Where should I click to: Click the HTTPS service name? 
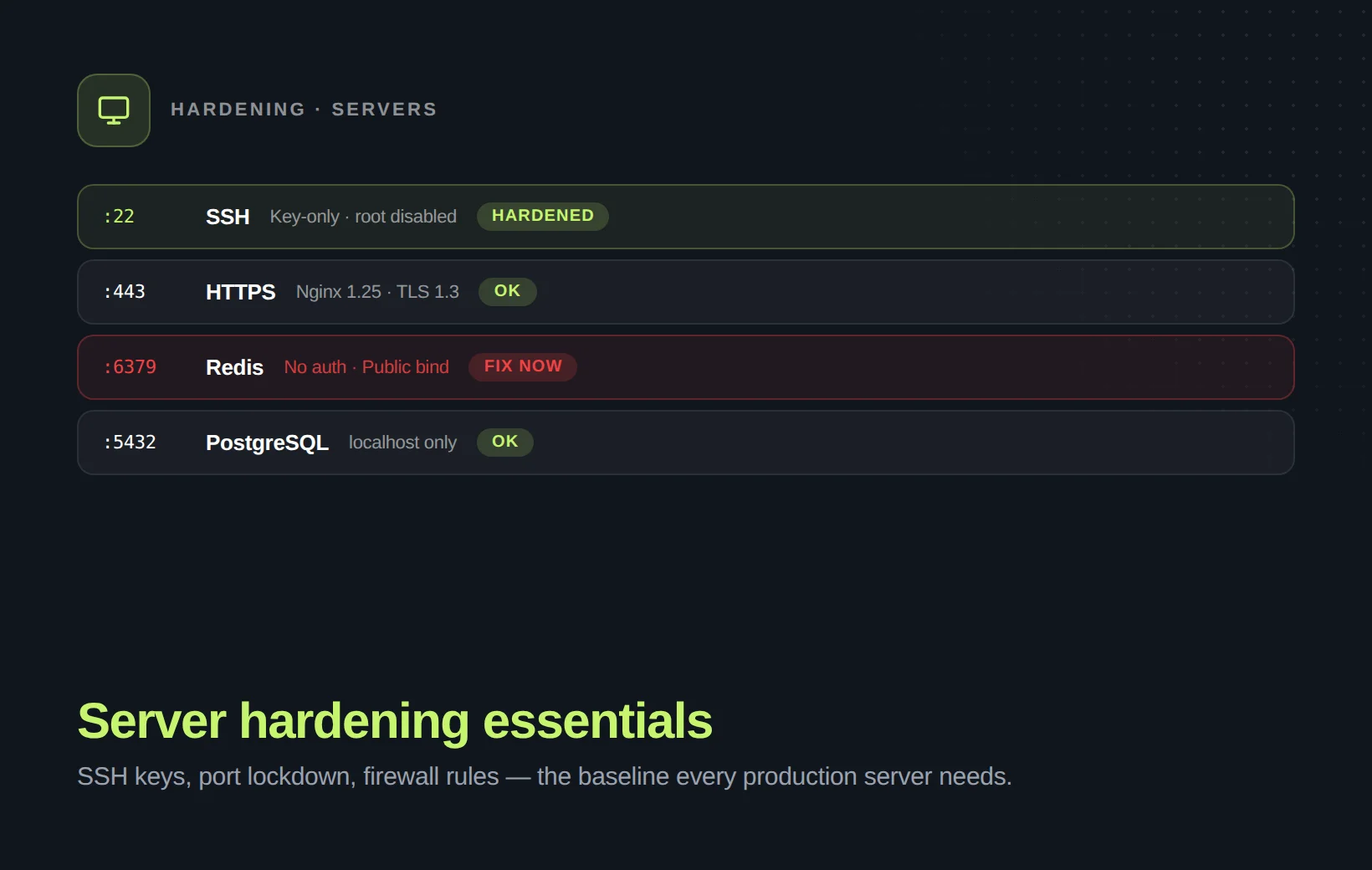241,292
